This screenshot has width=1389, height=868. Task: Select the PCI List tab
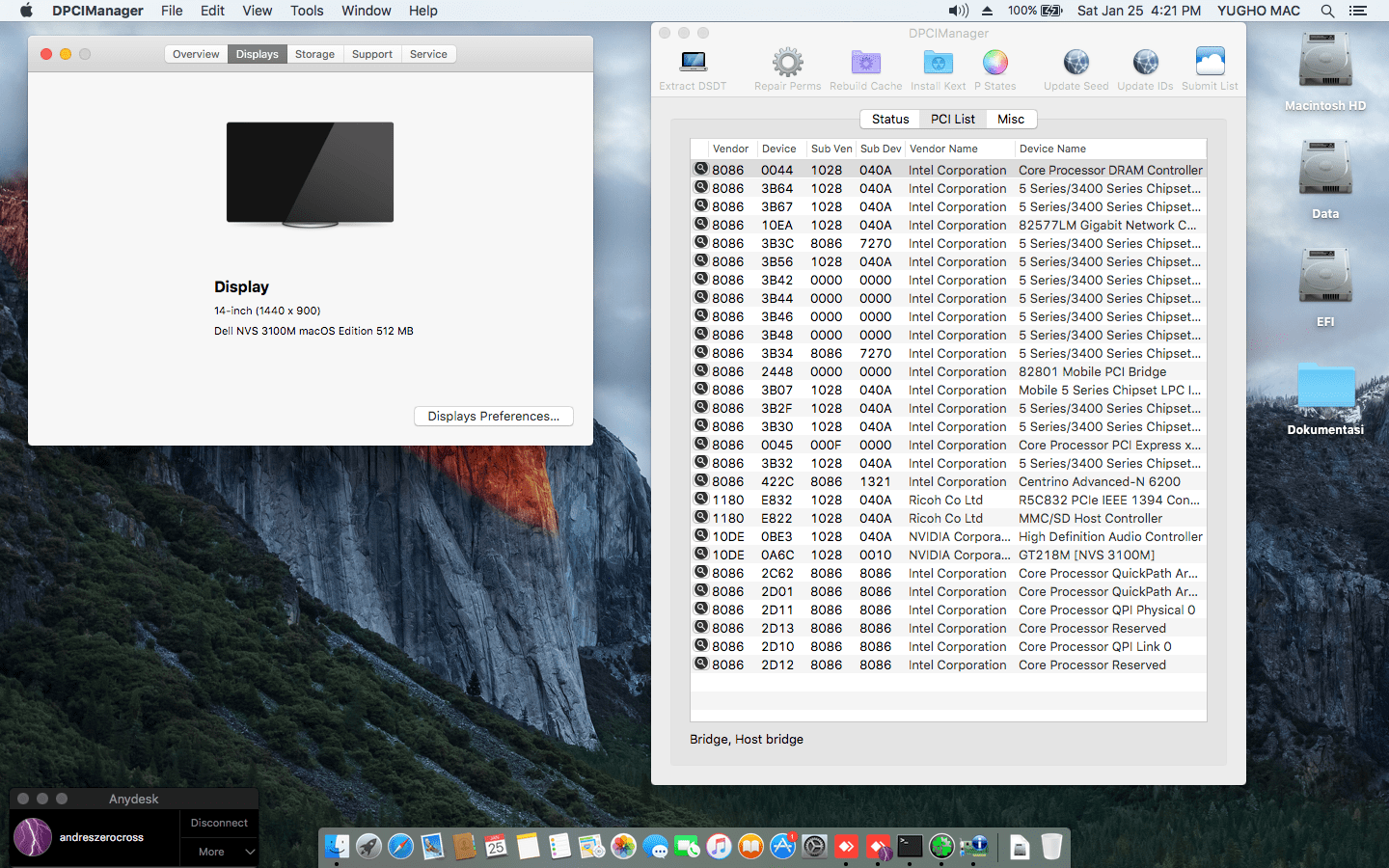pos(952,119)
